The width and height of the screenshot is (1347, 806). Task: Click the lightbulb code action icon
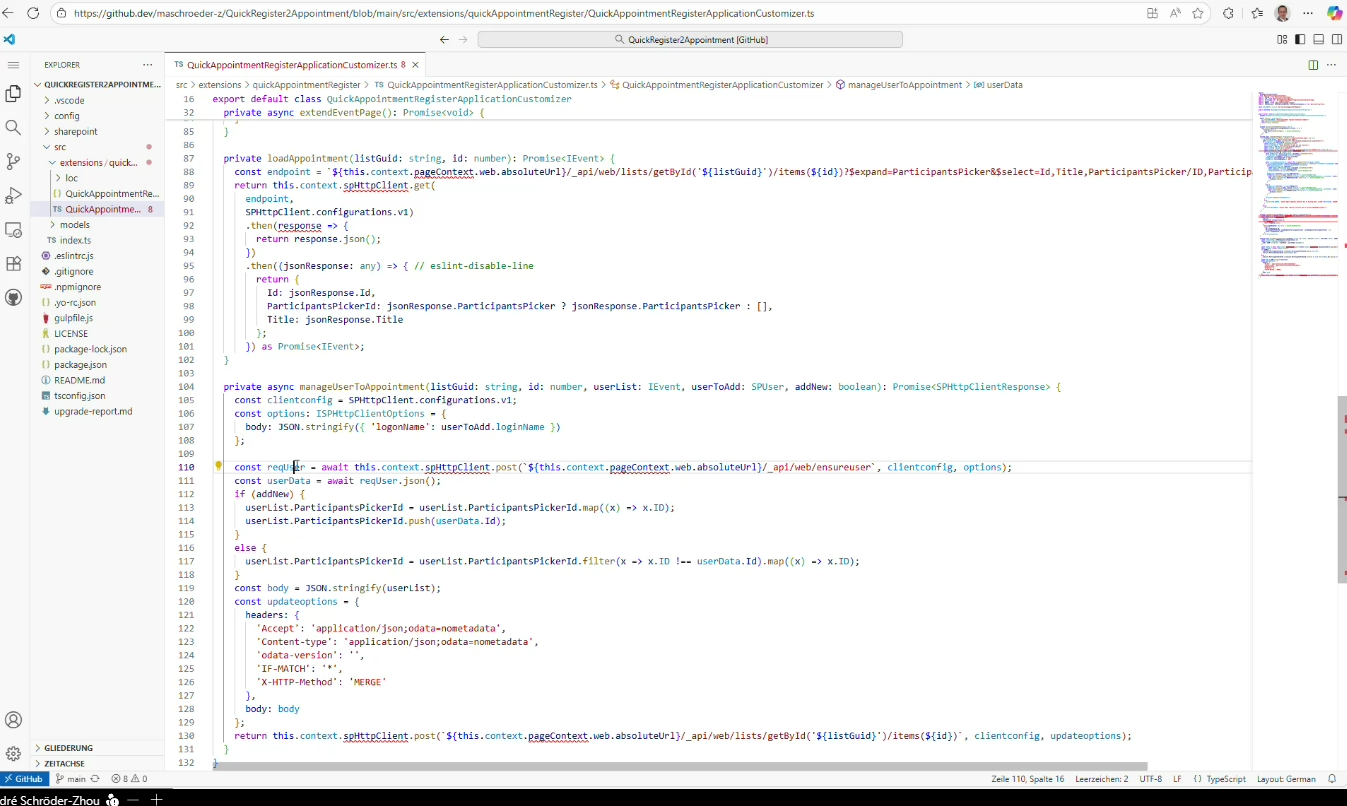coord(218,466)
